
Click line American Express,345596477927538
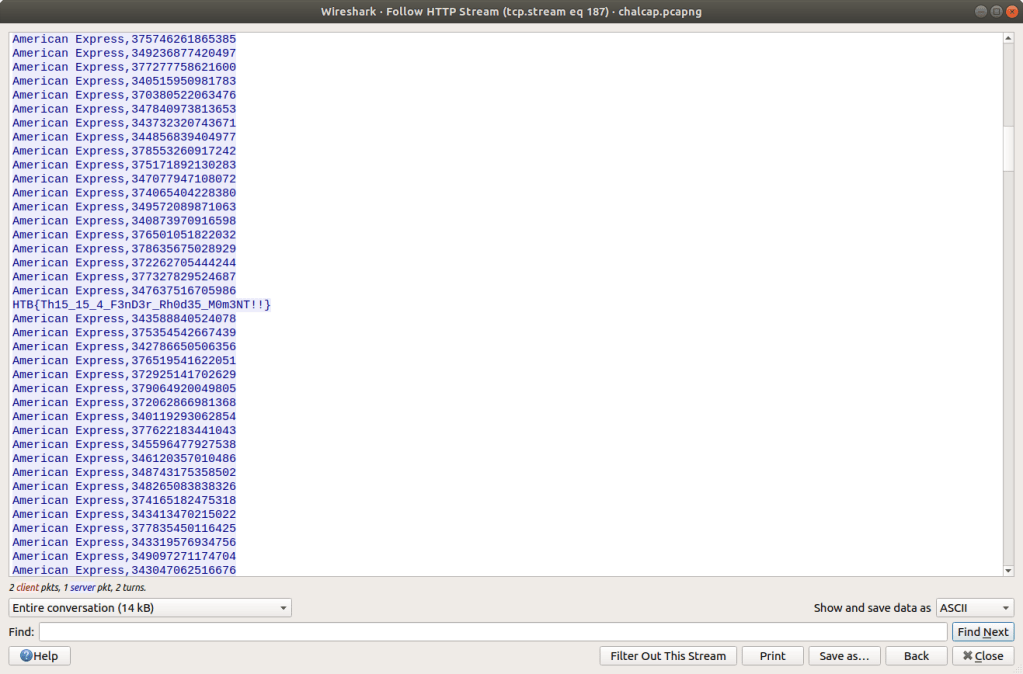click(124, 445)
